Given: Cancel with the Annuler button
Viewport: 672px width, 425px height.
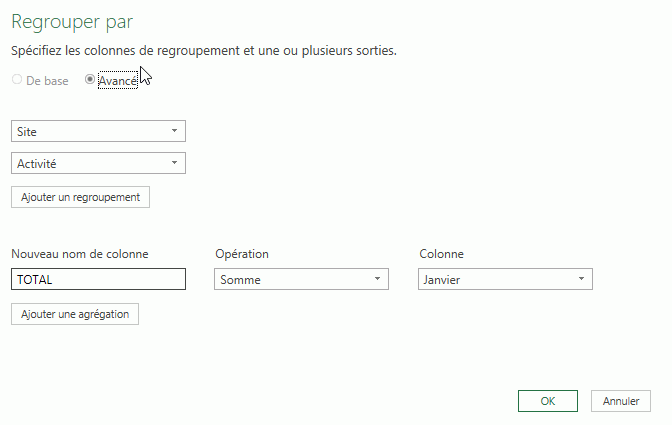Looking at the screenshot, I should [621, 401].
